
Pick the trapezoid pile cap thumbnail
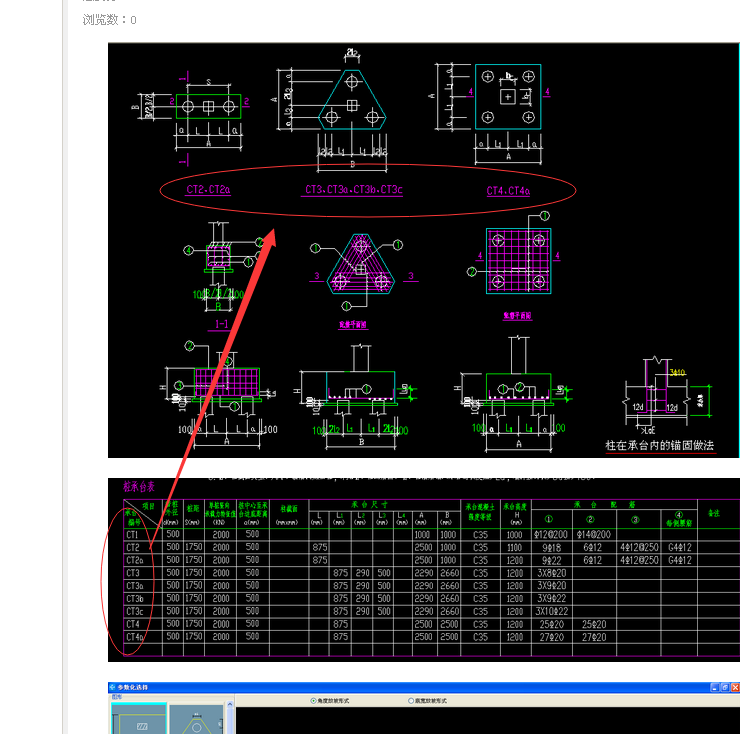[196, 719]
